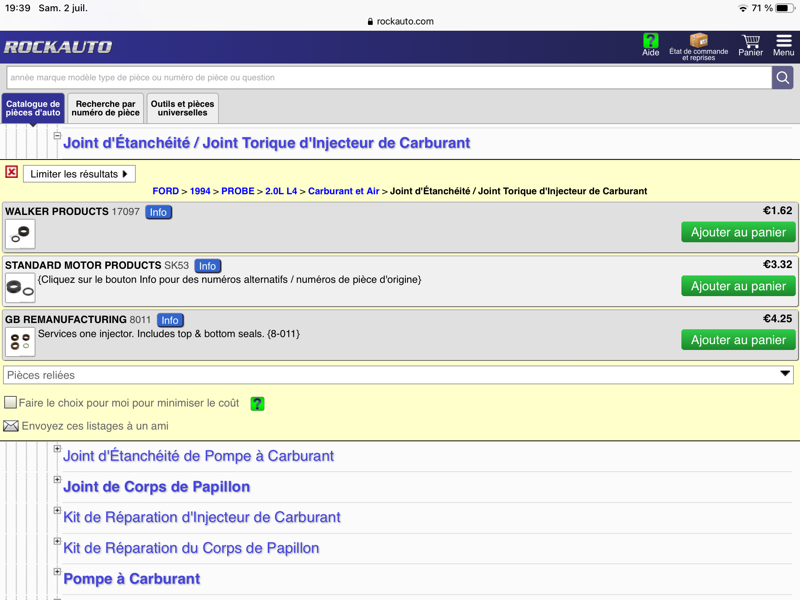Switch to Recherche par numéro de pièce tab
Image resolution: width=800 pixels, height=600 pixels.
(x=106, y=108)
